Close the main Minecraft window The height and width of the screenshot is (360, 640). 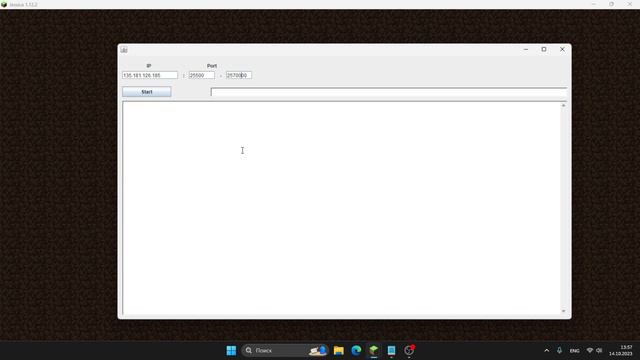click(x=630, y=4)
